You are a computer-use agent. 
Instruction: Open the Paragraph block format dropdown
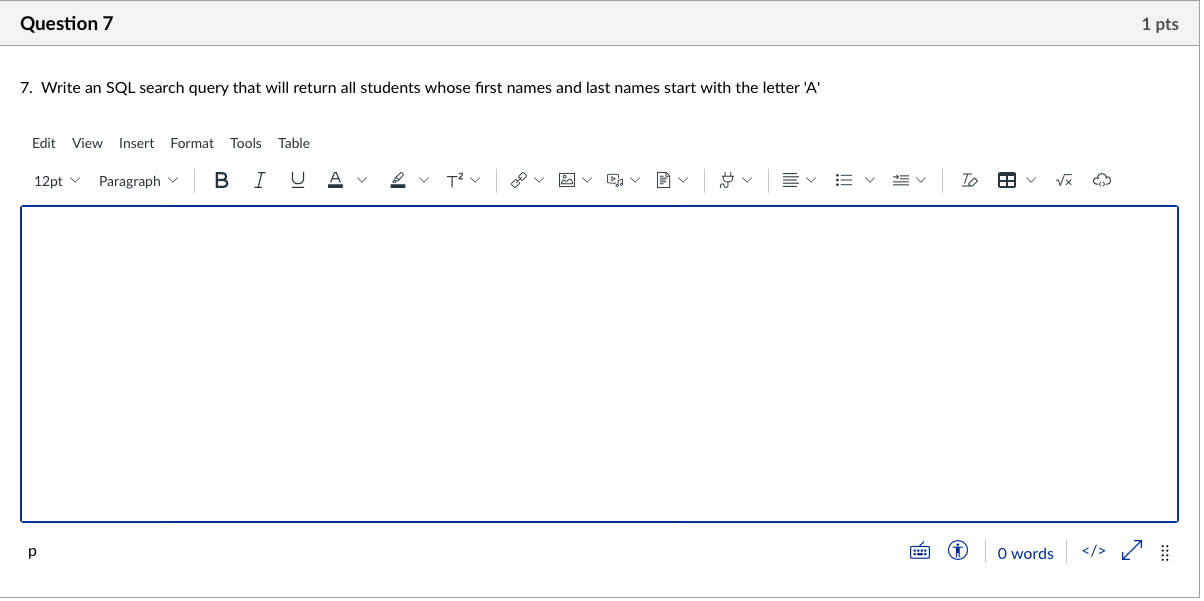coord(138,181)
